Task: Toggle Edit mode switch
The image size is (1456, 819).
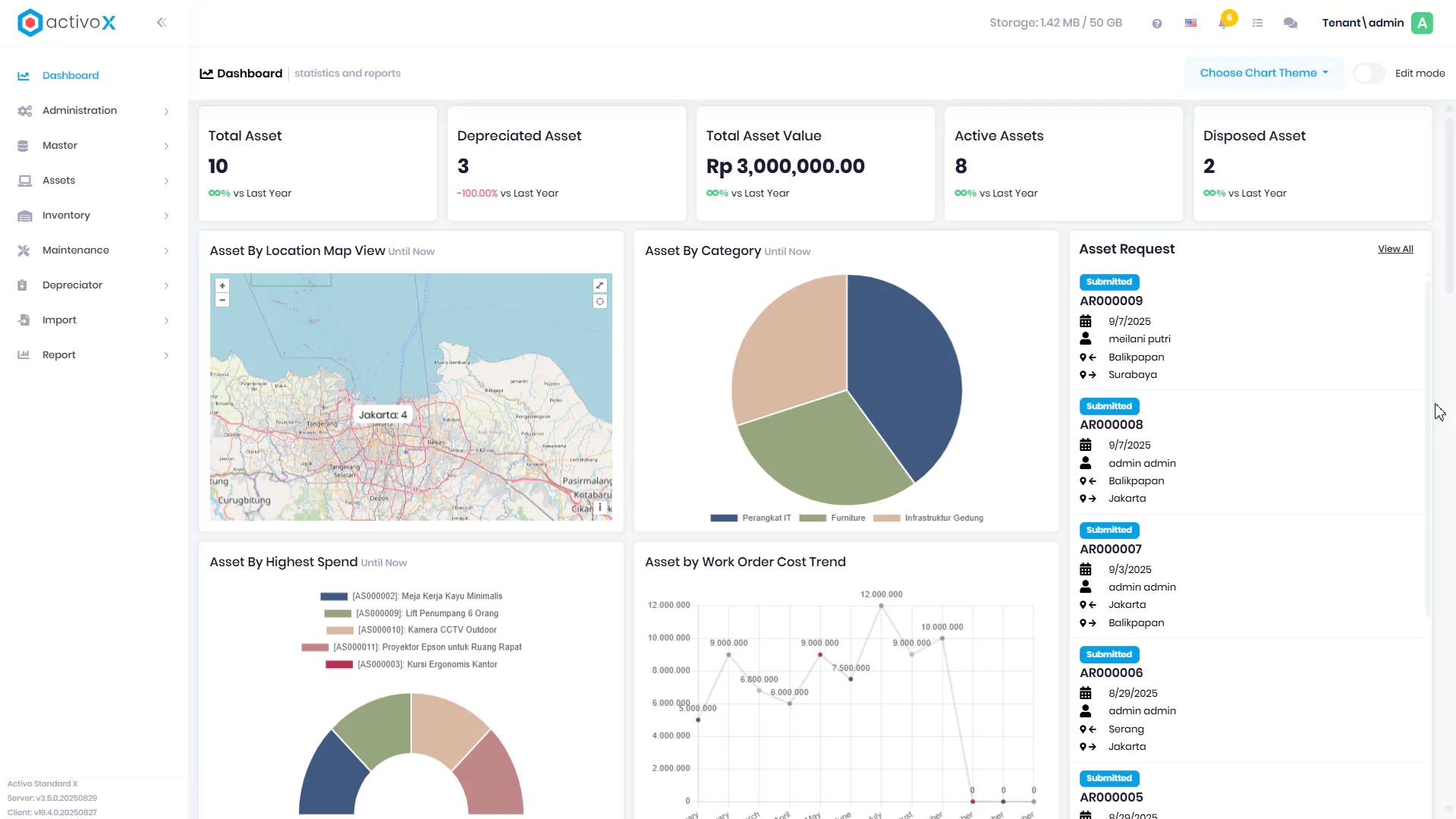Action: pos(1369,74)
